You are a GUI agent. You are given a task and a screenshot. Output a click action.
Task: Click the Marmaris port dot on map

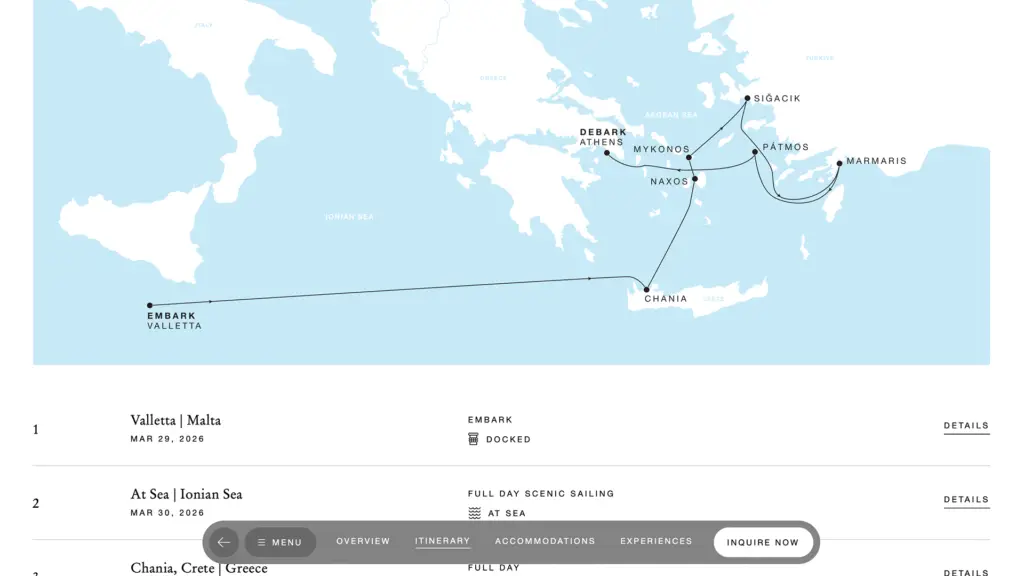tap(840, 163)
